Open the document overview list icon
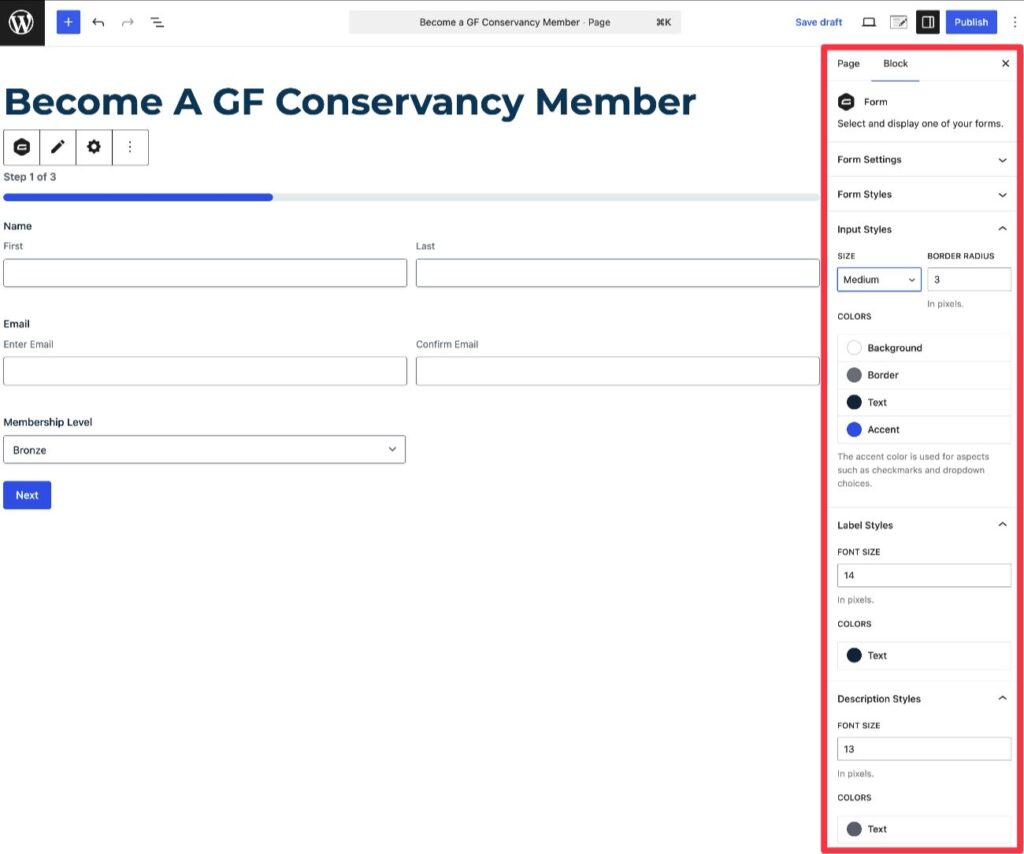The image size is (1024, 854). (157, 22)
